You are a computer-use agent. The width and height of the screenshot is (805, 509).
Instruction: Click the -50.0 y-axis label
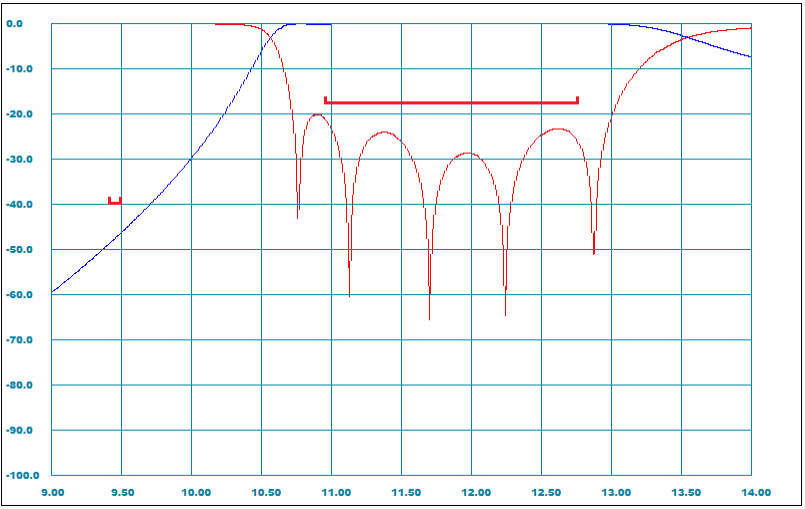point(20,250)
